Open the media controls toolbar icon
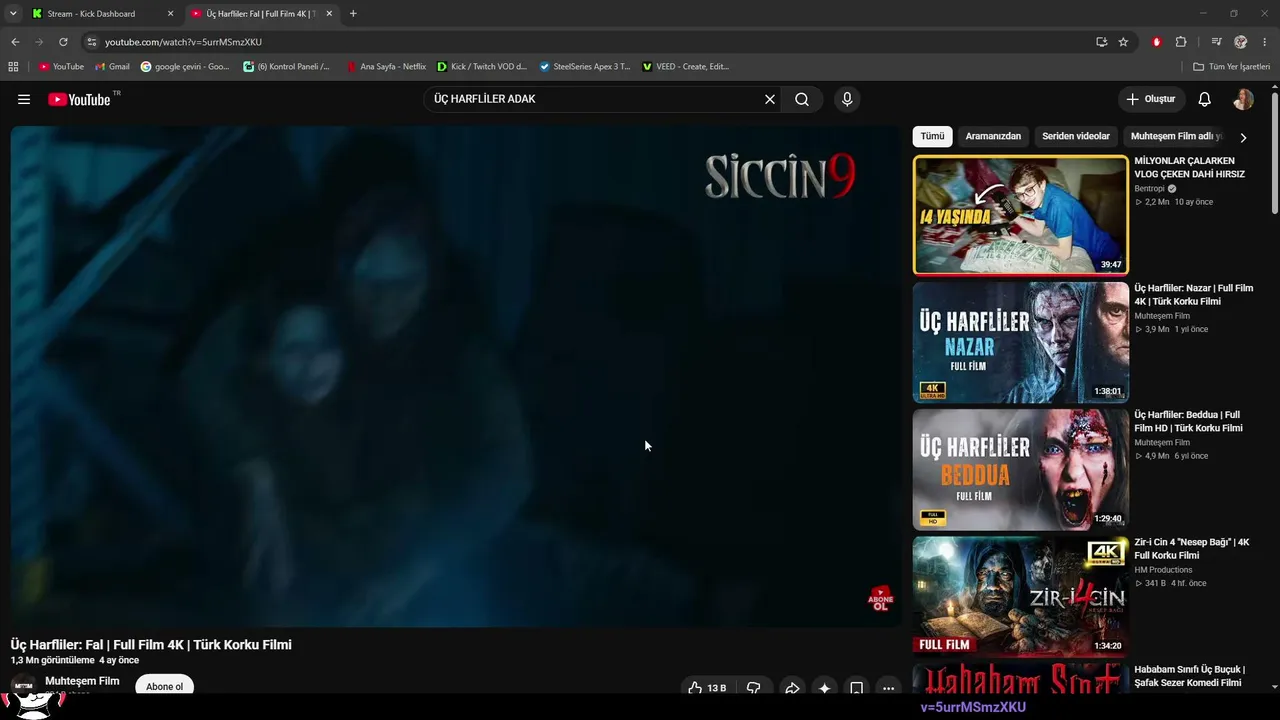 (1216, 42)
